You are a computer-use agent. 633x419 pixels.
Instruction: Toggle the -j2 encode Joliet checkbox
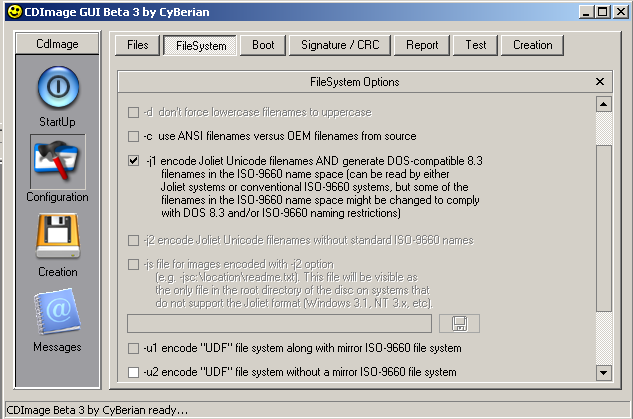pos(133,241)
